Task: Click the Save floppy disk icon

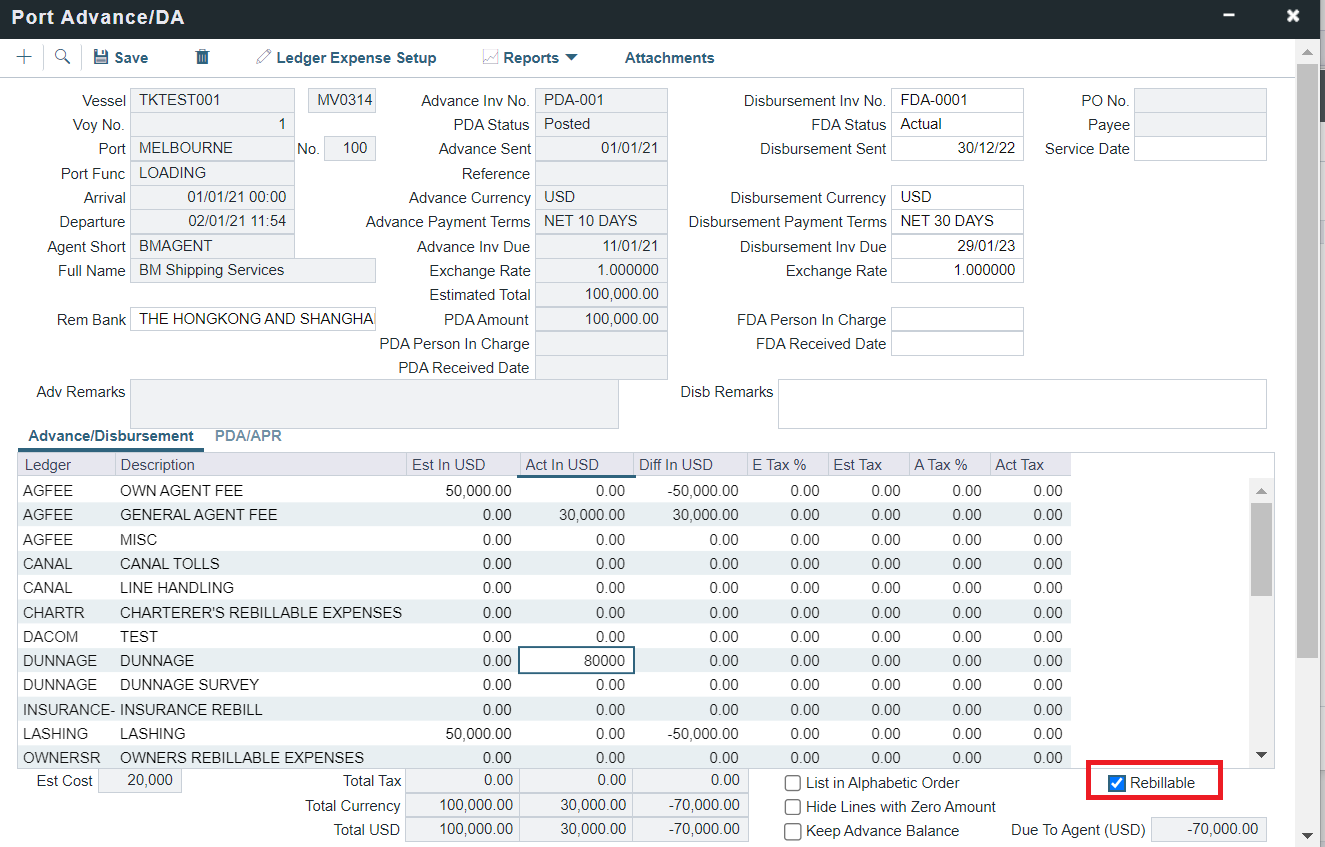Action: (x=101, y=58)
